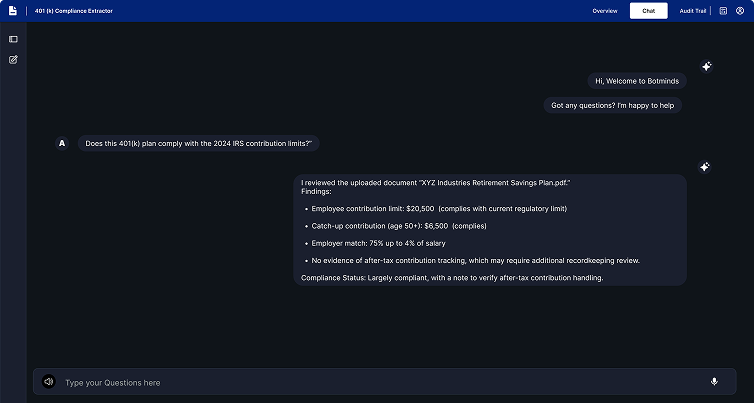The width and height of the screenshot is (754, 403).
Task: Open the Audit Trail tab
Action: click(693, 11)
